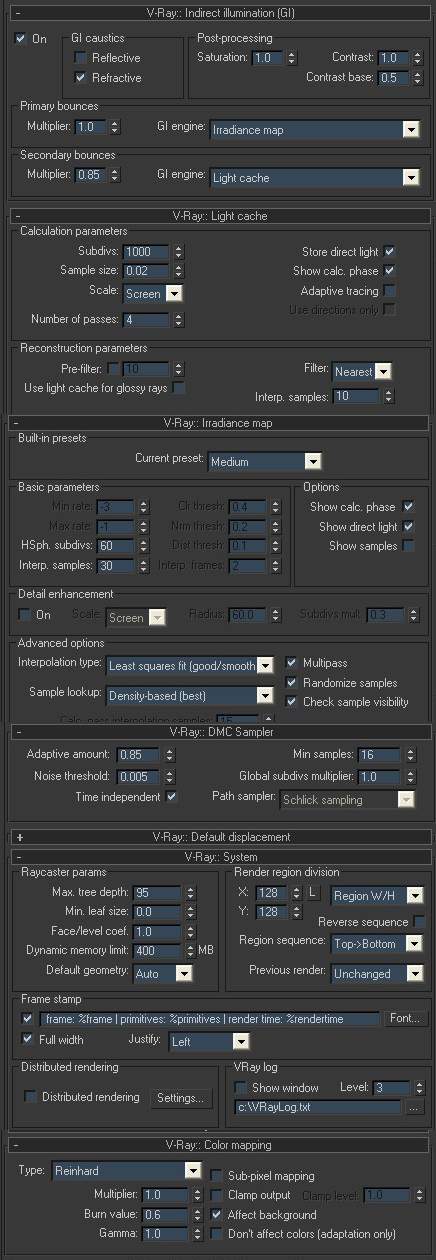The width and height of the screenshot is (436, 1260).
Task: Click the frame stamp text field
Action: tap(210, 1019)
